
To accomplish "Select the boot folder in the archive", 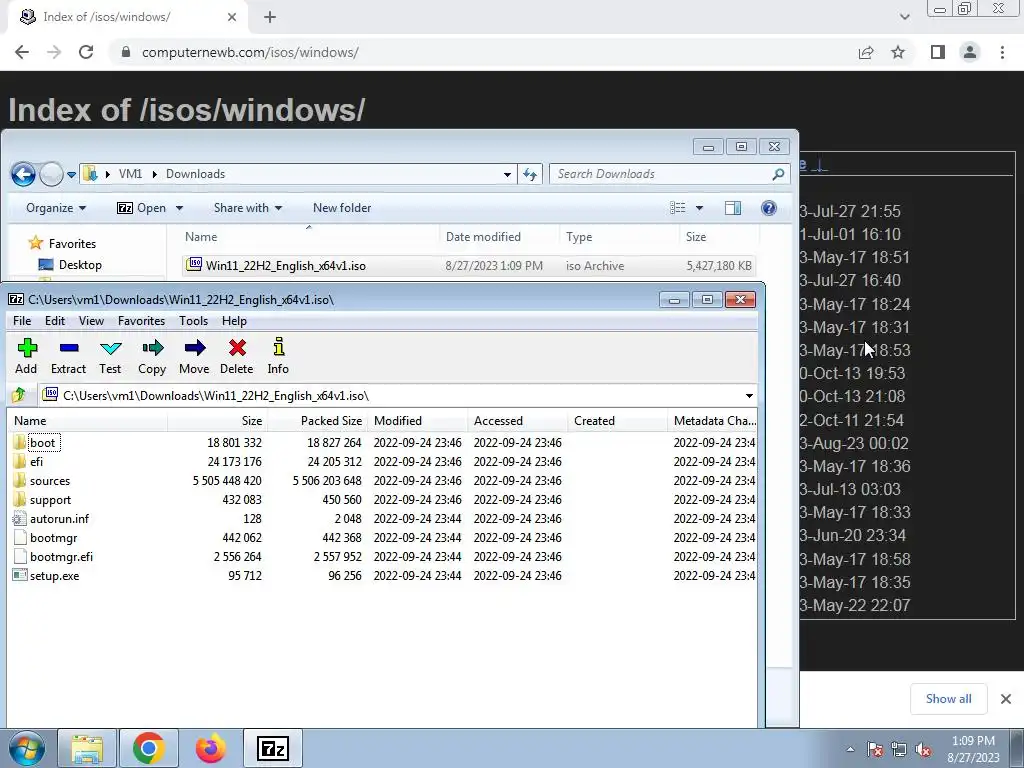I will tap(42, 443).
